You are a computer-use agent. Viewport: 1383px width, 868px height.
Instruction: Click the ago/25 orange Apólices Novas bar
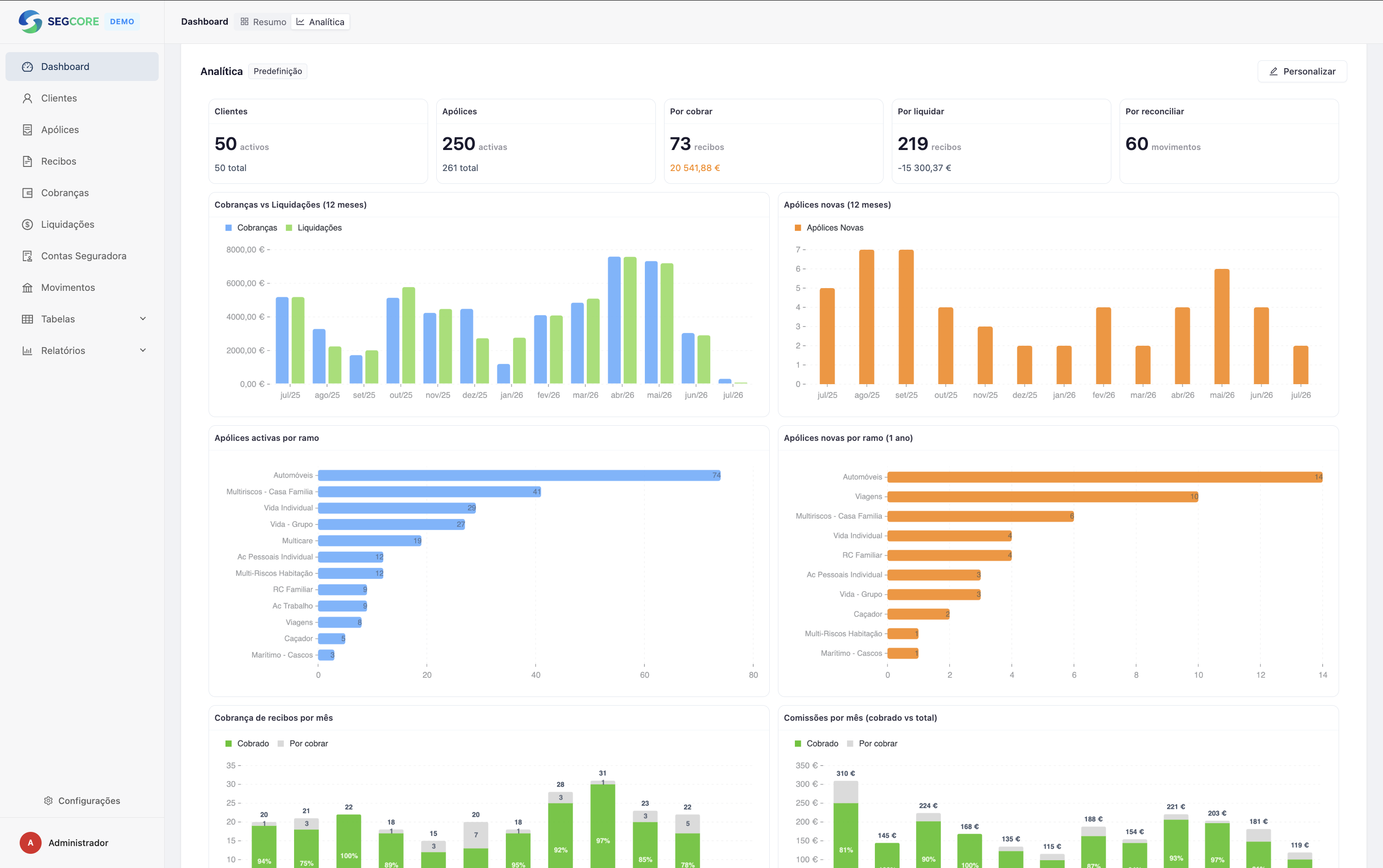pyautogui.click(x=867, y=317)
